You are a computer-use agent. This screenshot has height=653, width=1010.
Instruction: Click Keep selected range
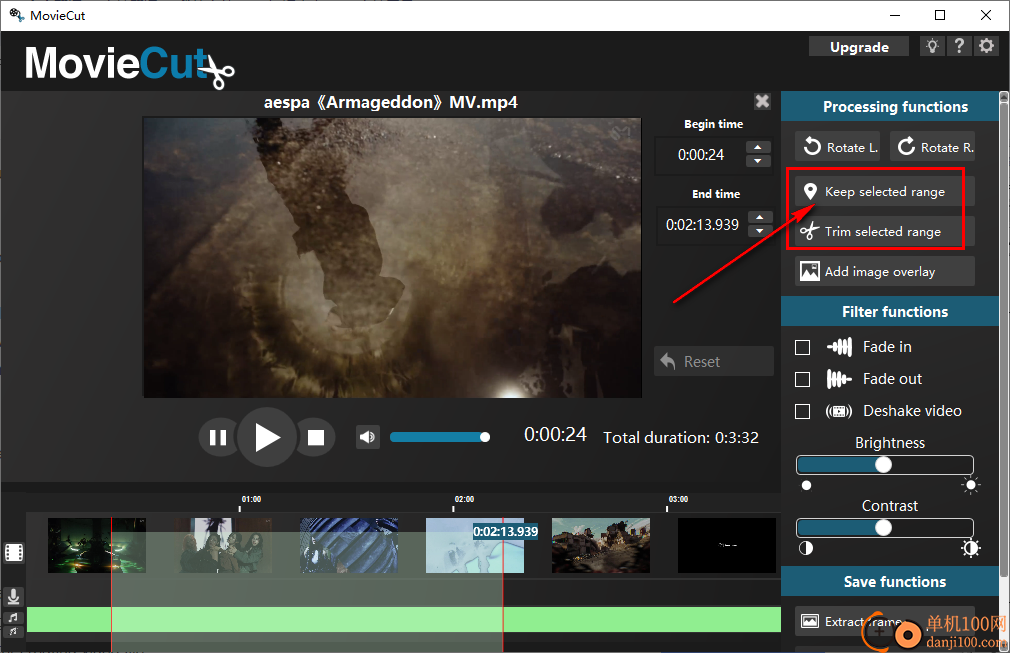pos(884,191)
